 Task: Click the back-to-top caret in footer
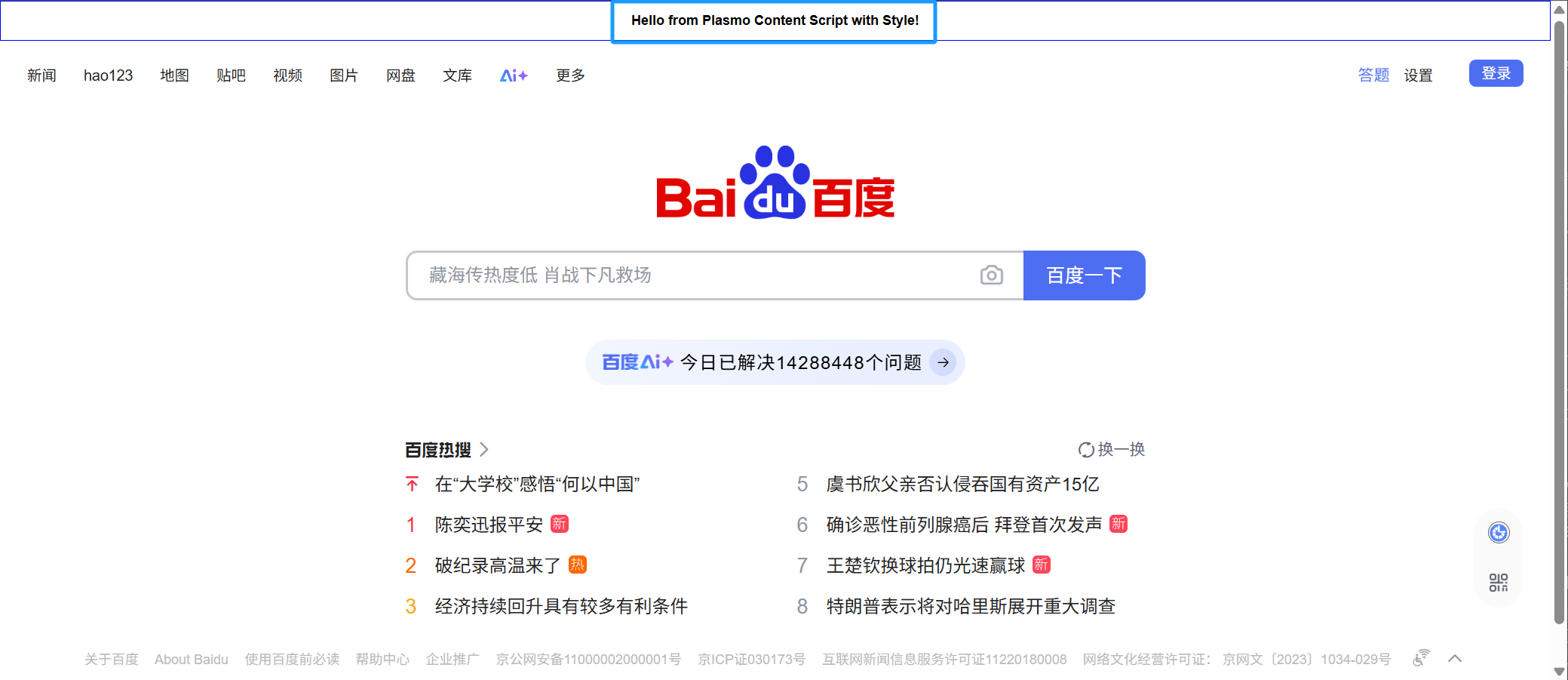coord(1455,659)
